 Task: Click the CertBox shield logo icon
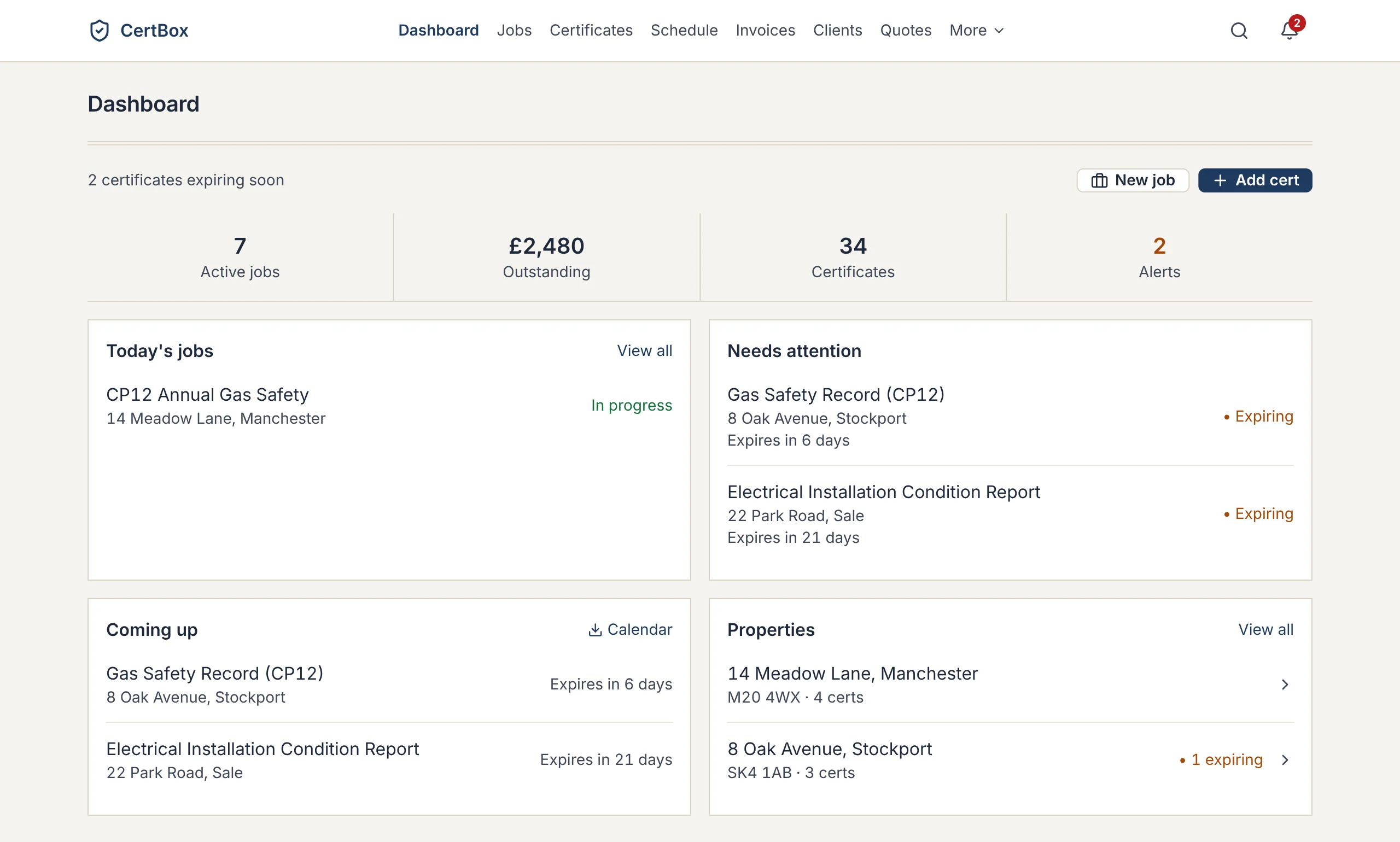[100, 31]
